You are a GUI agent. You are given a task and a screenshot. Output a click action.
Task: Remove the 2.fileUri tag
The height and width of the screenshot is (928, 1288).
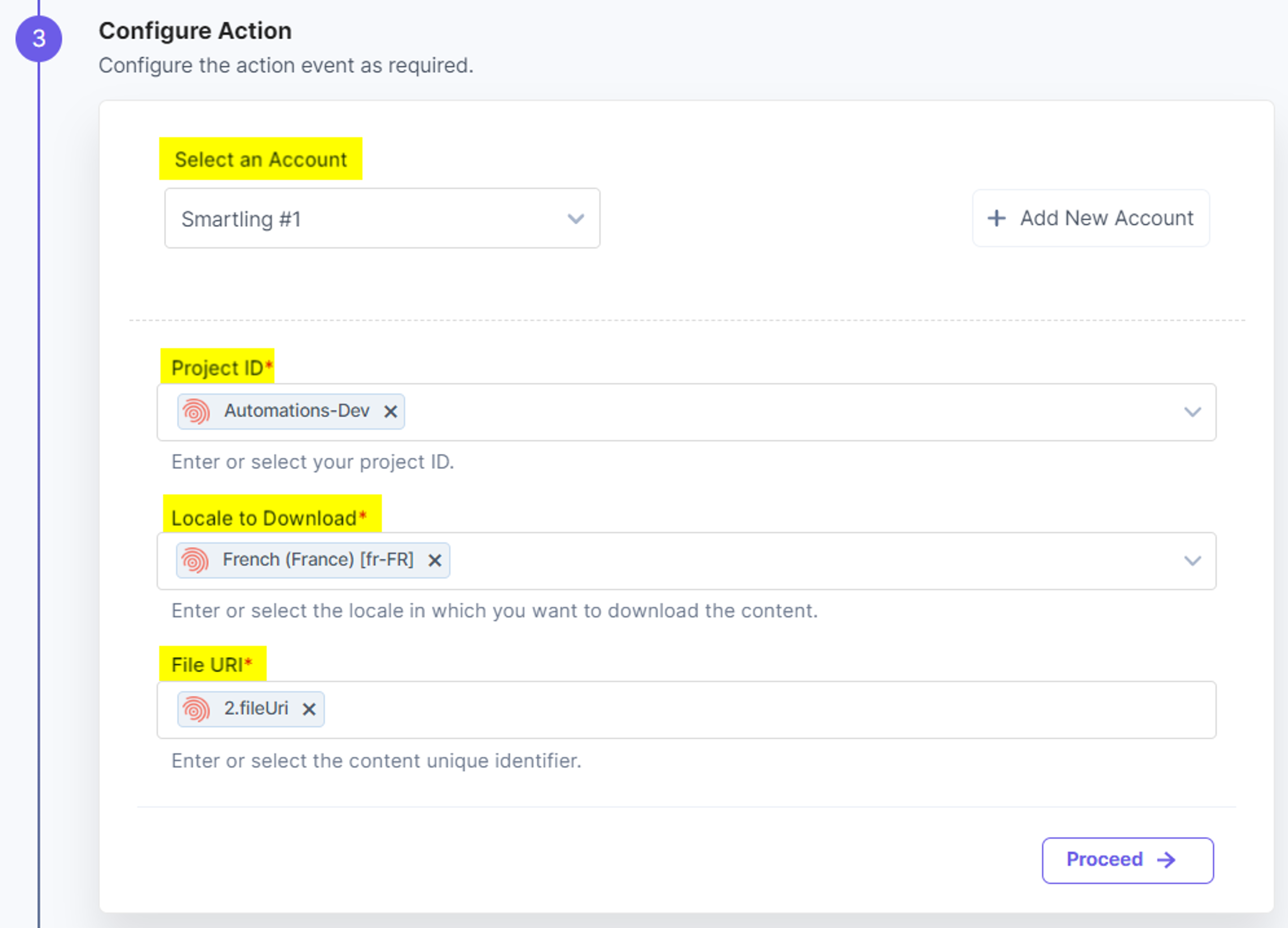point(309,709)
